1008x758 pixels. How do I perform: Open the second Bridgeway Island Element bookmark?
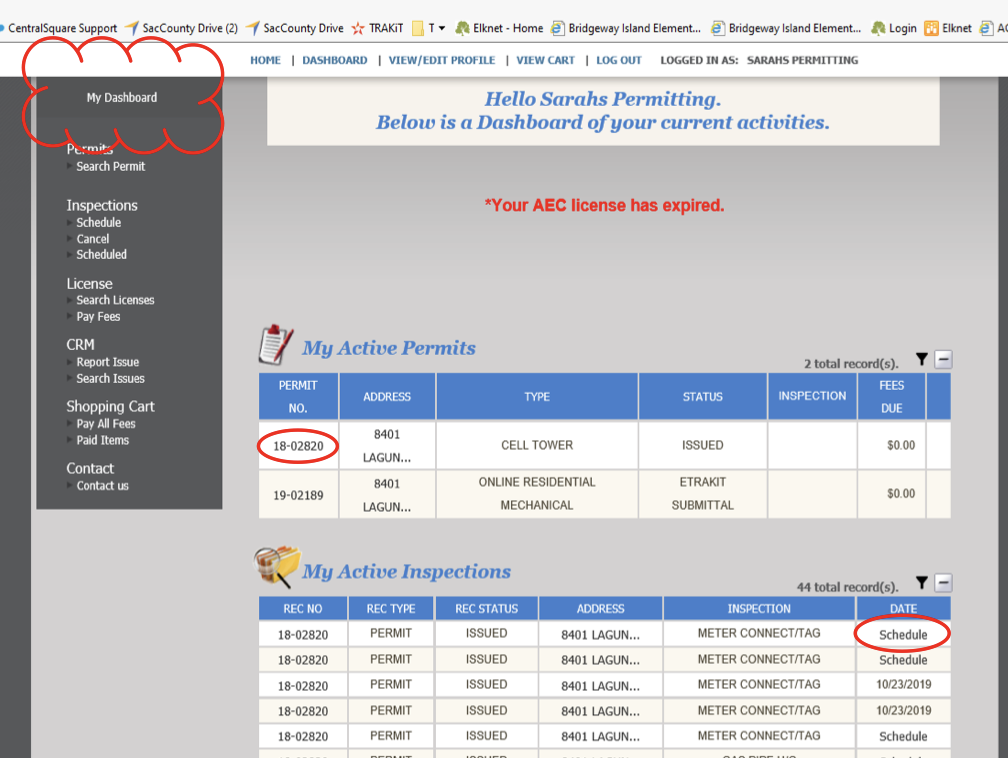[786, 28]
